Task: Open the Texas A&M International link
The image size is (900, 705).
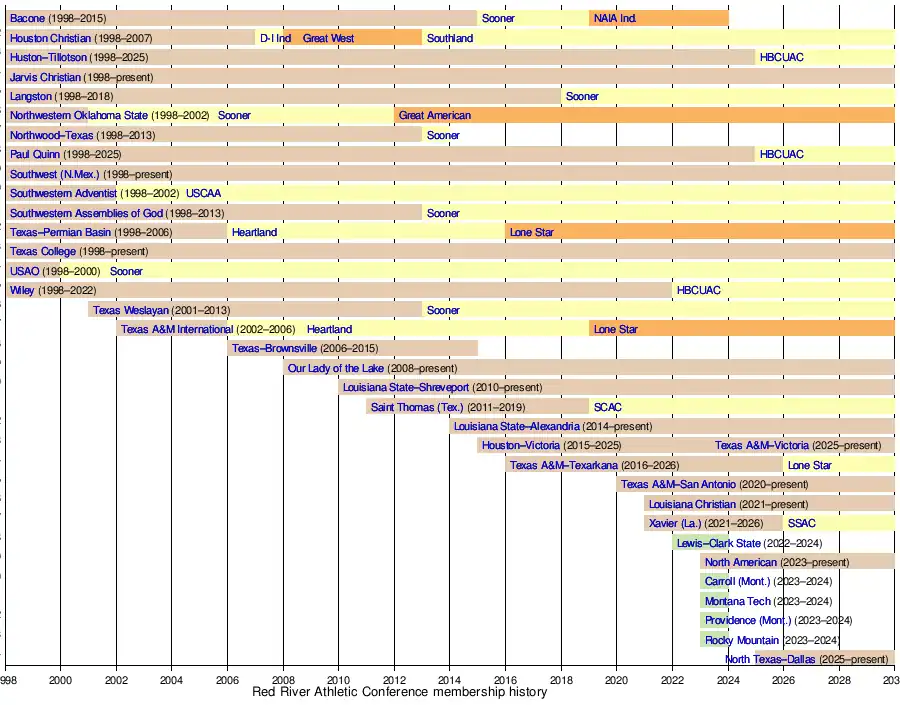Action: pyautogui.click(x=177, y=330)
